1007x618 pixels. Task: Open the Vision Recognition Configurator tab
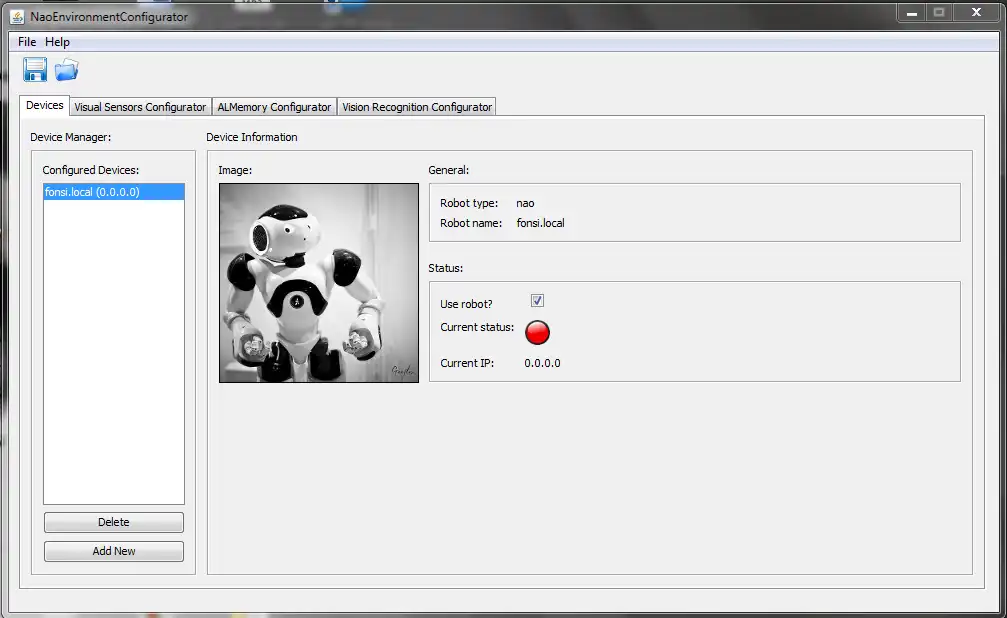pos(417,107)
